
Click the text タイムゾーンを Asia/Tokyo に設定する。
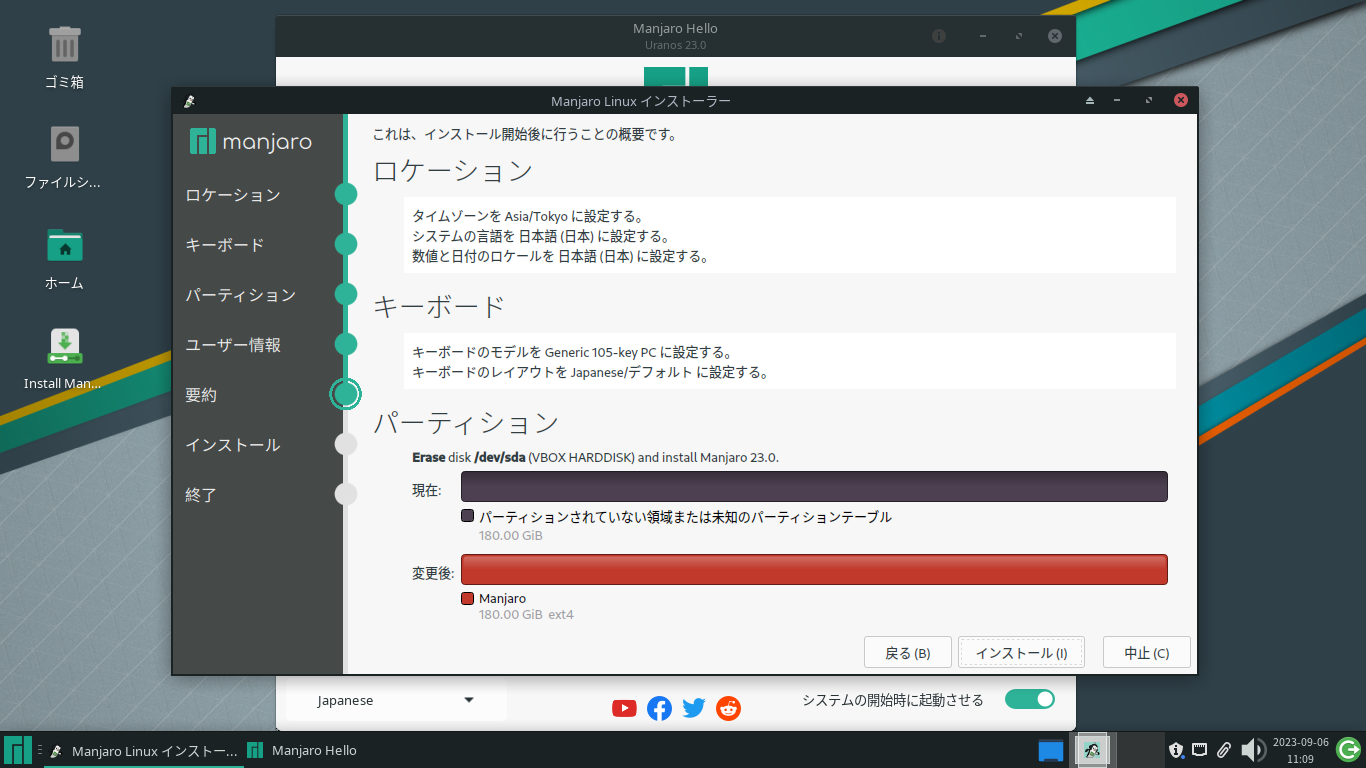point(528,216)
